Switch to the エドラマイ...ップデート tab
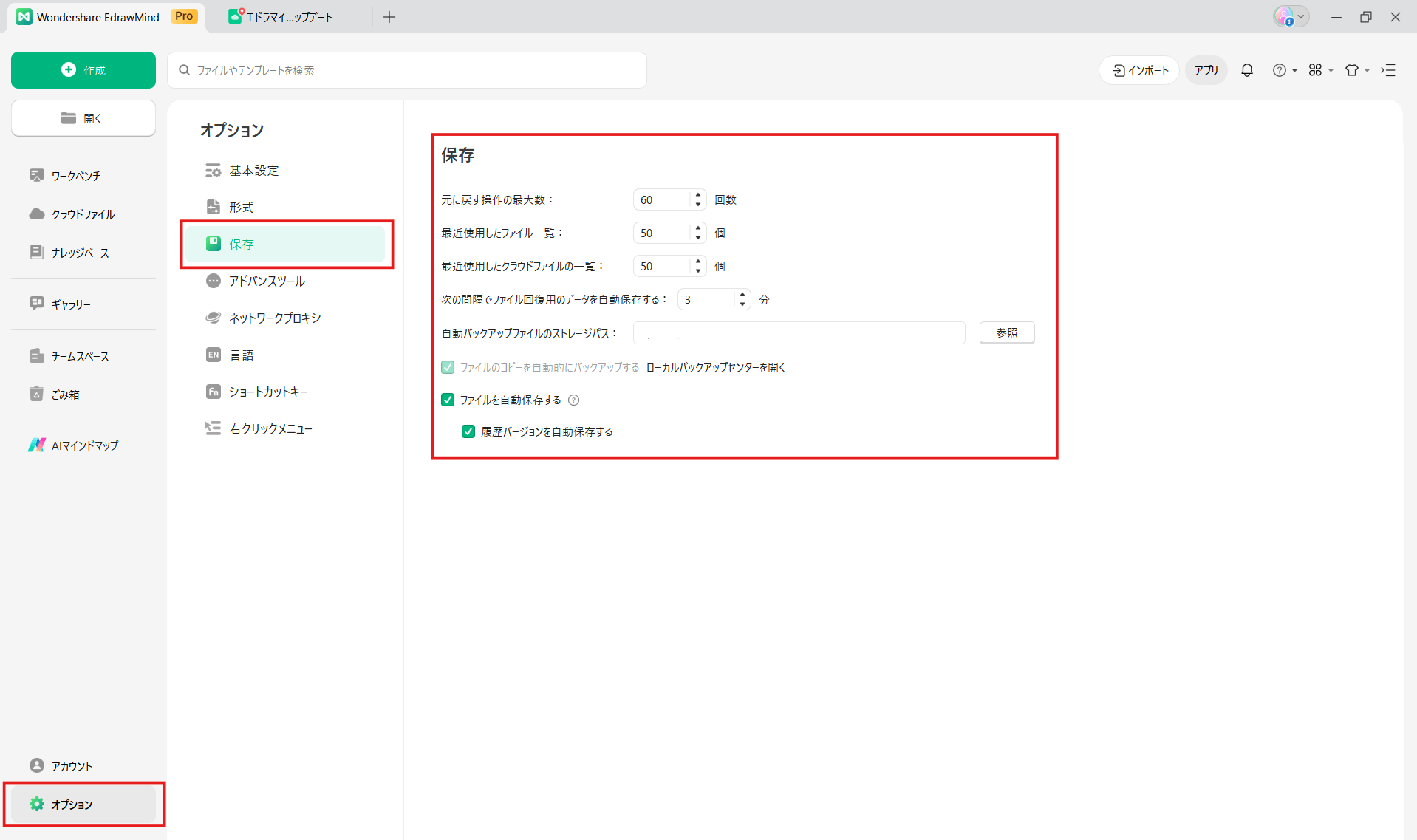The width and height of the screenshot is (1417, 840). [281, 17]
